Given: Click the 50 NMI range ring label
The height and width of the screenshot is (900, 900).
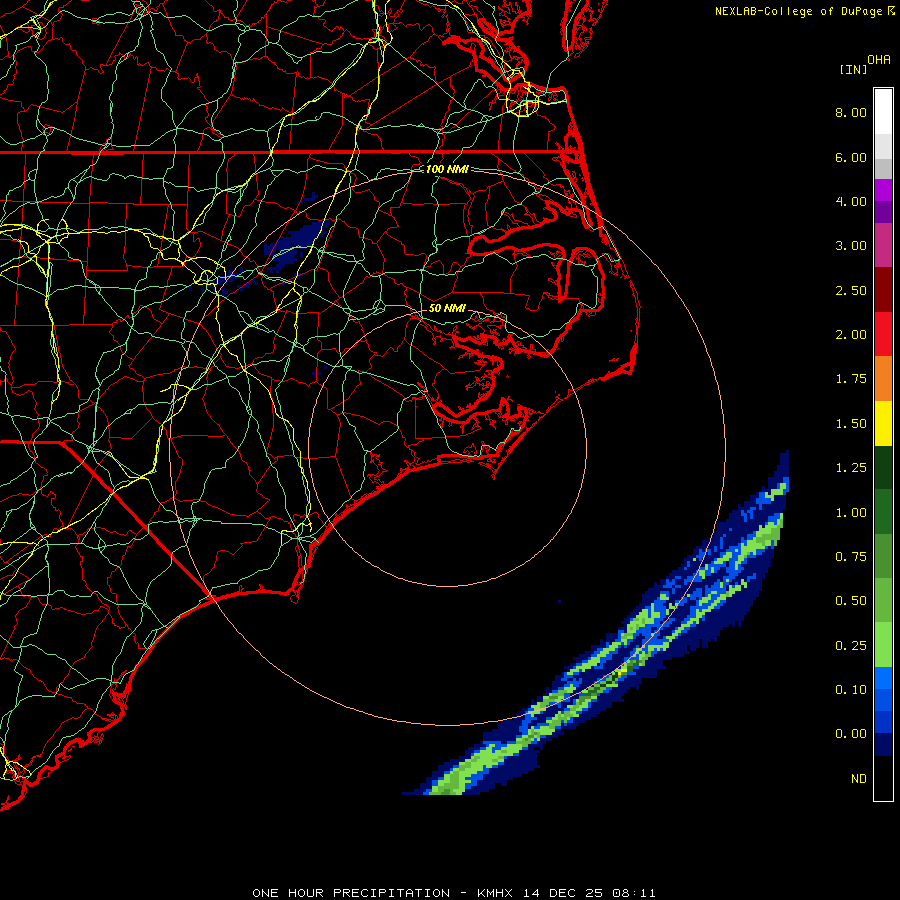Looking at the screenshot, I should 447,308.
